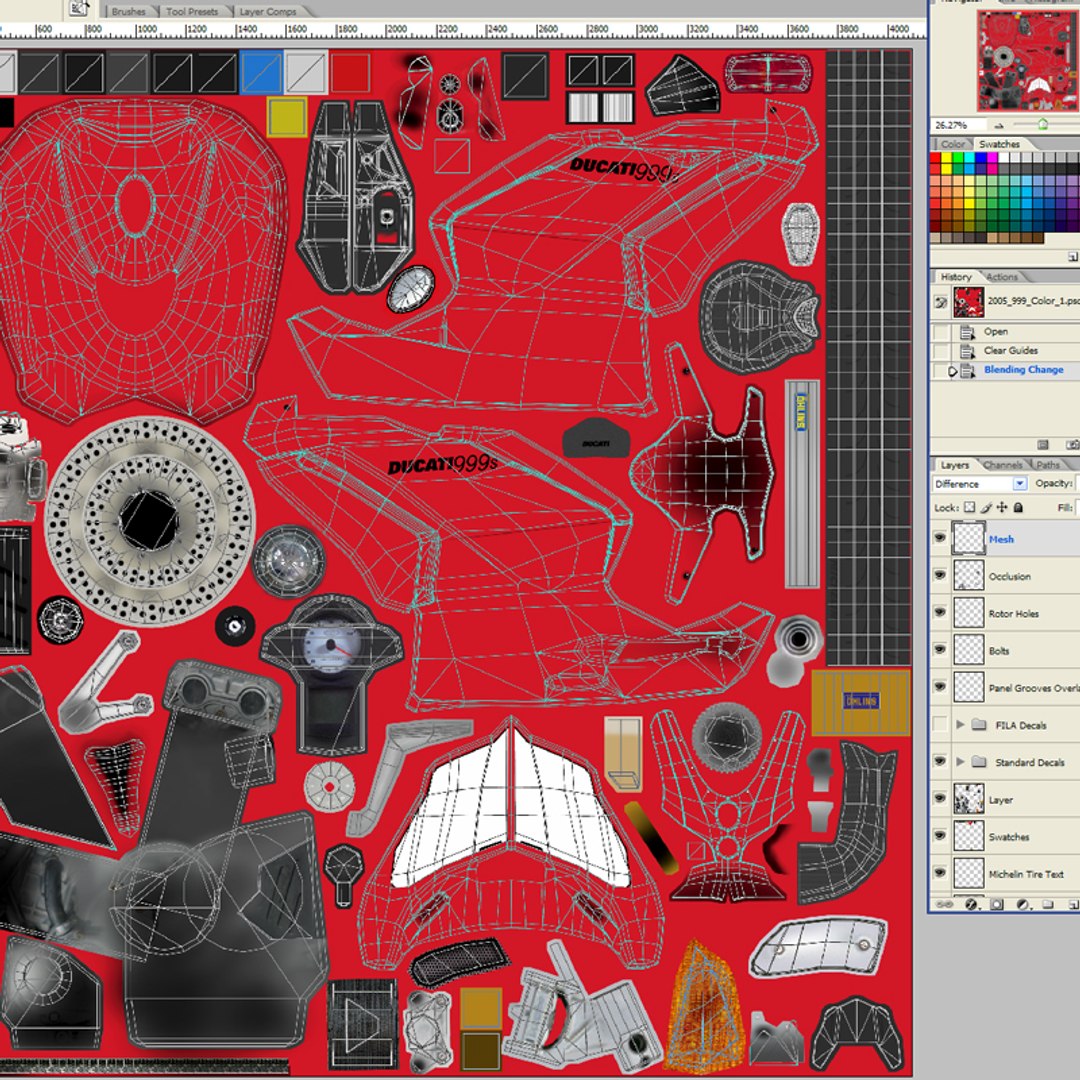The height and width of the screenshot is (1080, 1080).
Task: Select the History tab
Action: tap(956, 277)
